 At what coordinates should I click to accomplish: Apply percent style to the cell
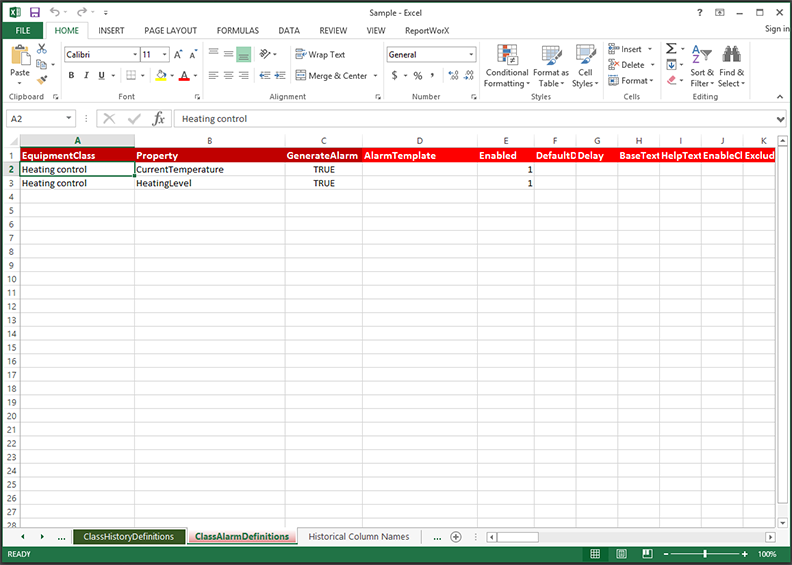[x=417, y=76]
